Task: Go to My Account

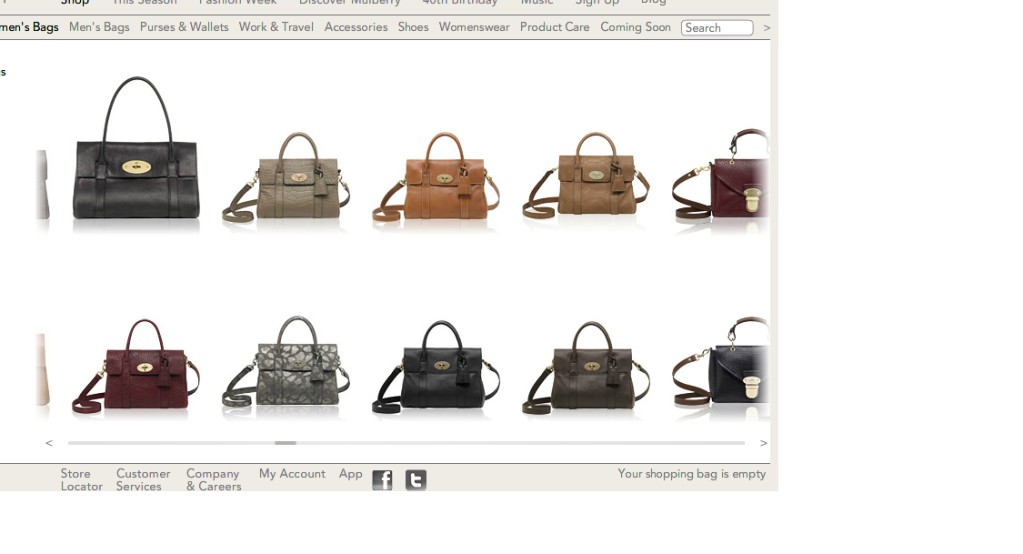Action: pyautogui.click(x=292, y=474)
